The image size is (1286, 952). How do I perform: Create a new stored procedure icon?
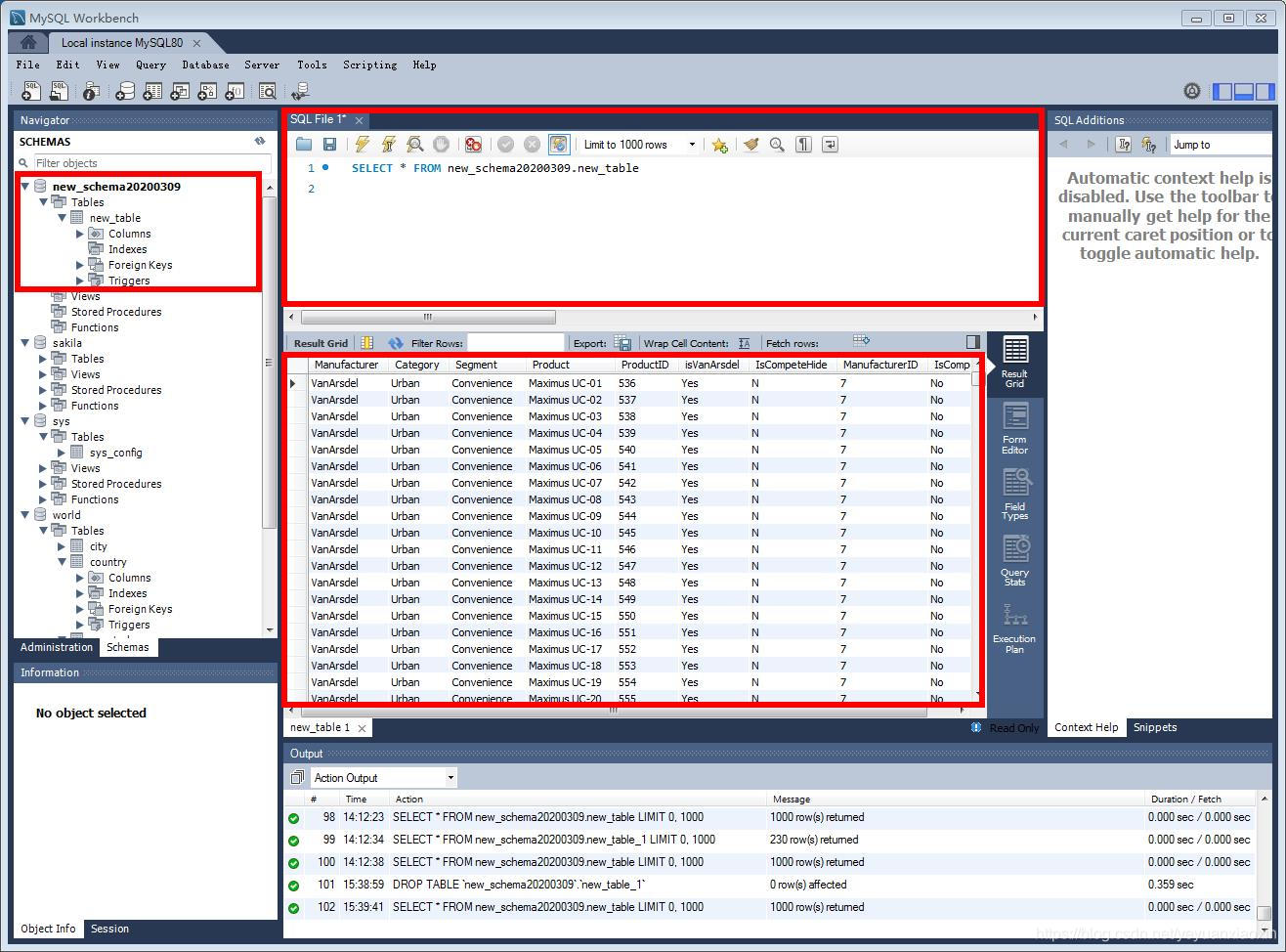pos(207,91)
